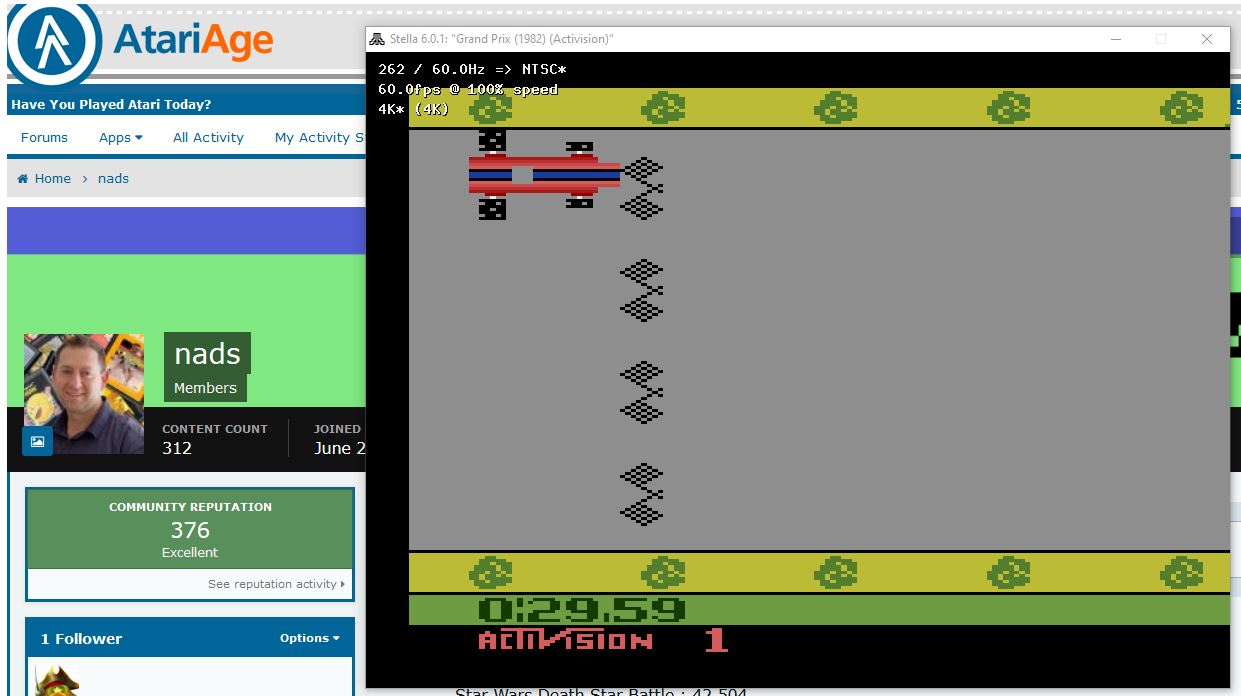The height and width of the screenshot is (696, 1241).
Task: Click the Home breadcrumb link
Action: point(44,179)
